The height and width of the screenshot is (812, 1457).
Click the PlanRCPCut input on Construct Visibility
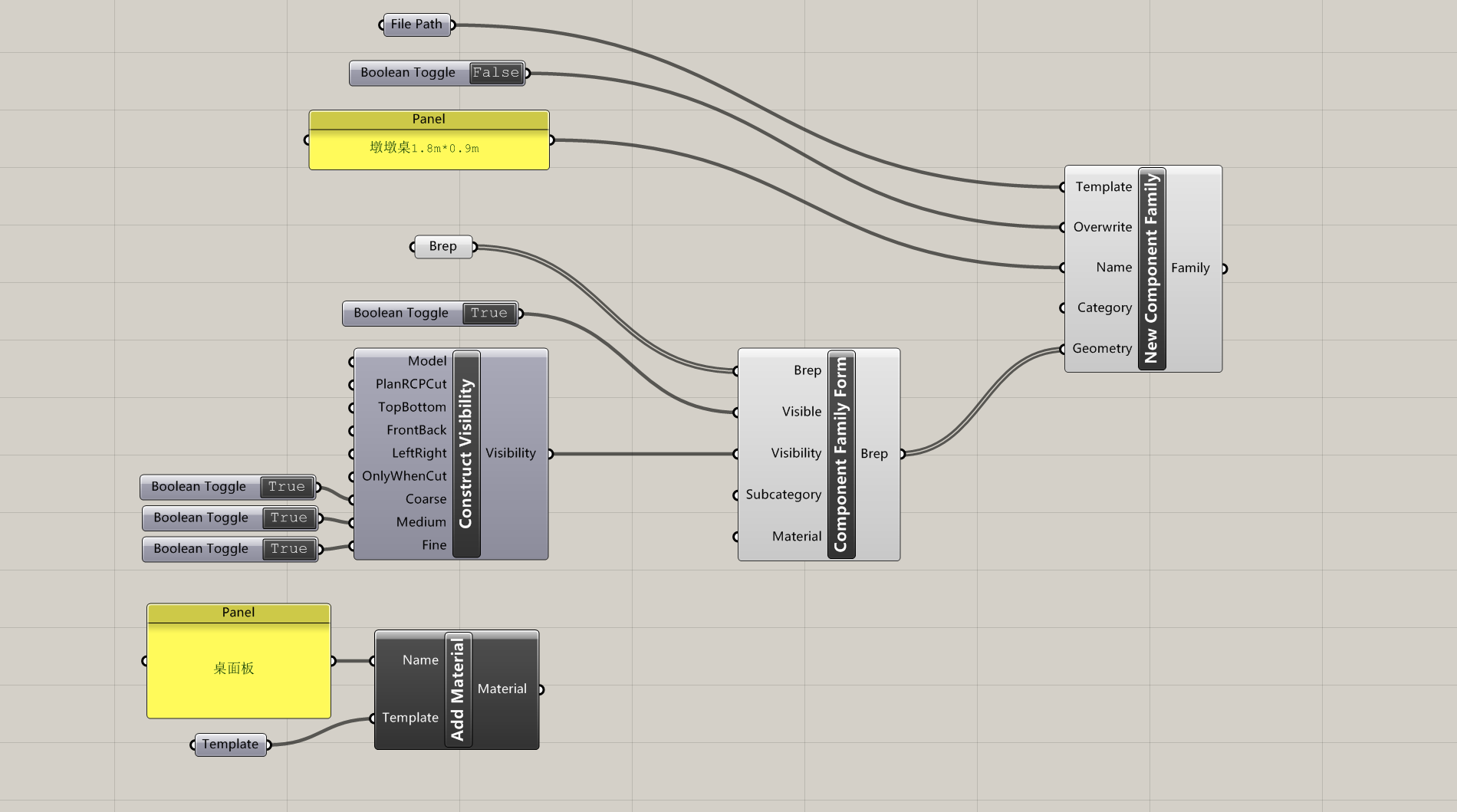point(410,384)
